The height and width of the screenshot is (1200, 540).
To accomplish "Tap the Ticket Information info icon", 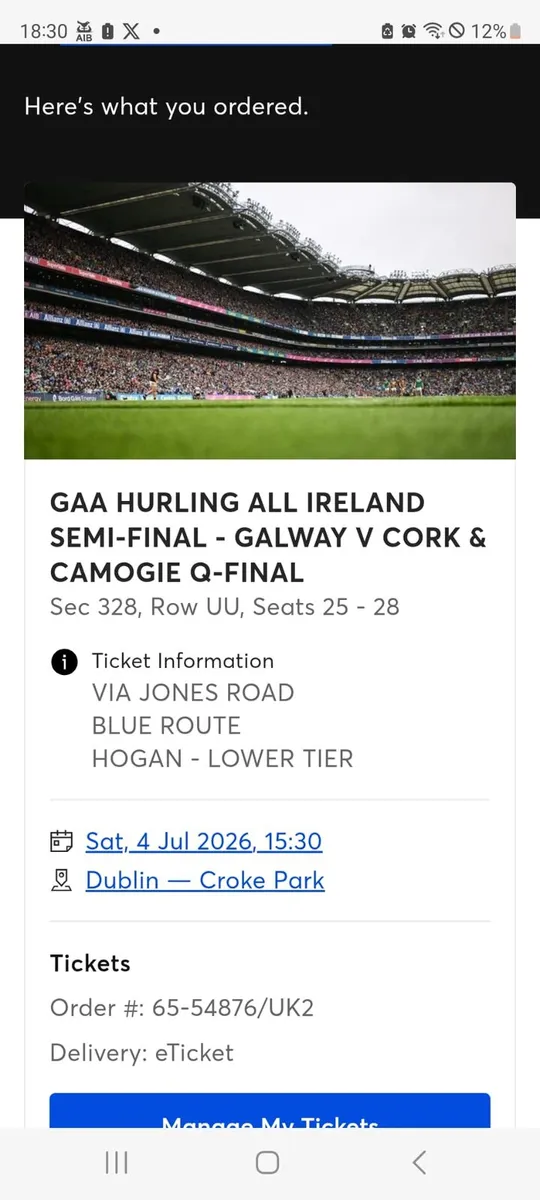I will click(x=63, y=662).
